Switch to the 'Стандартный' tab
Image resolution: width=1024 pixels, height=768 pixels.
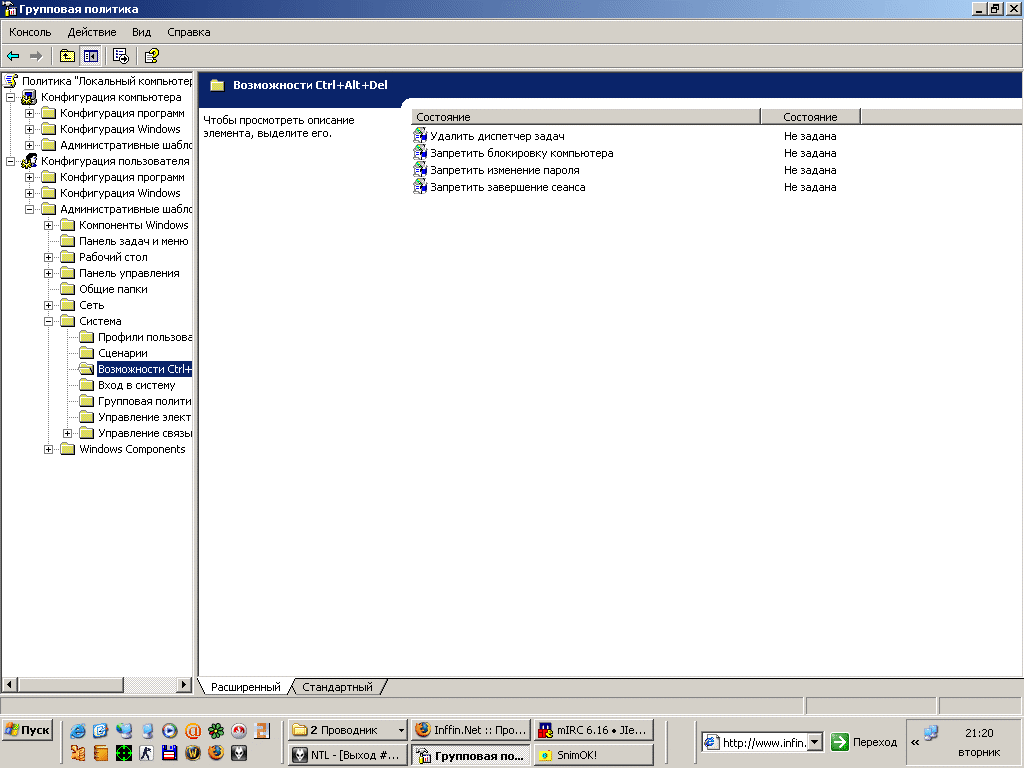tap(337, 687)
